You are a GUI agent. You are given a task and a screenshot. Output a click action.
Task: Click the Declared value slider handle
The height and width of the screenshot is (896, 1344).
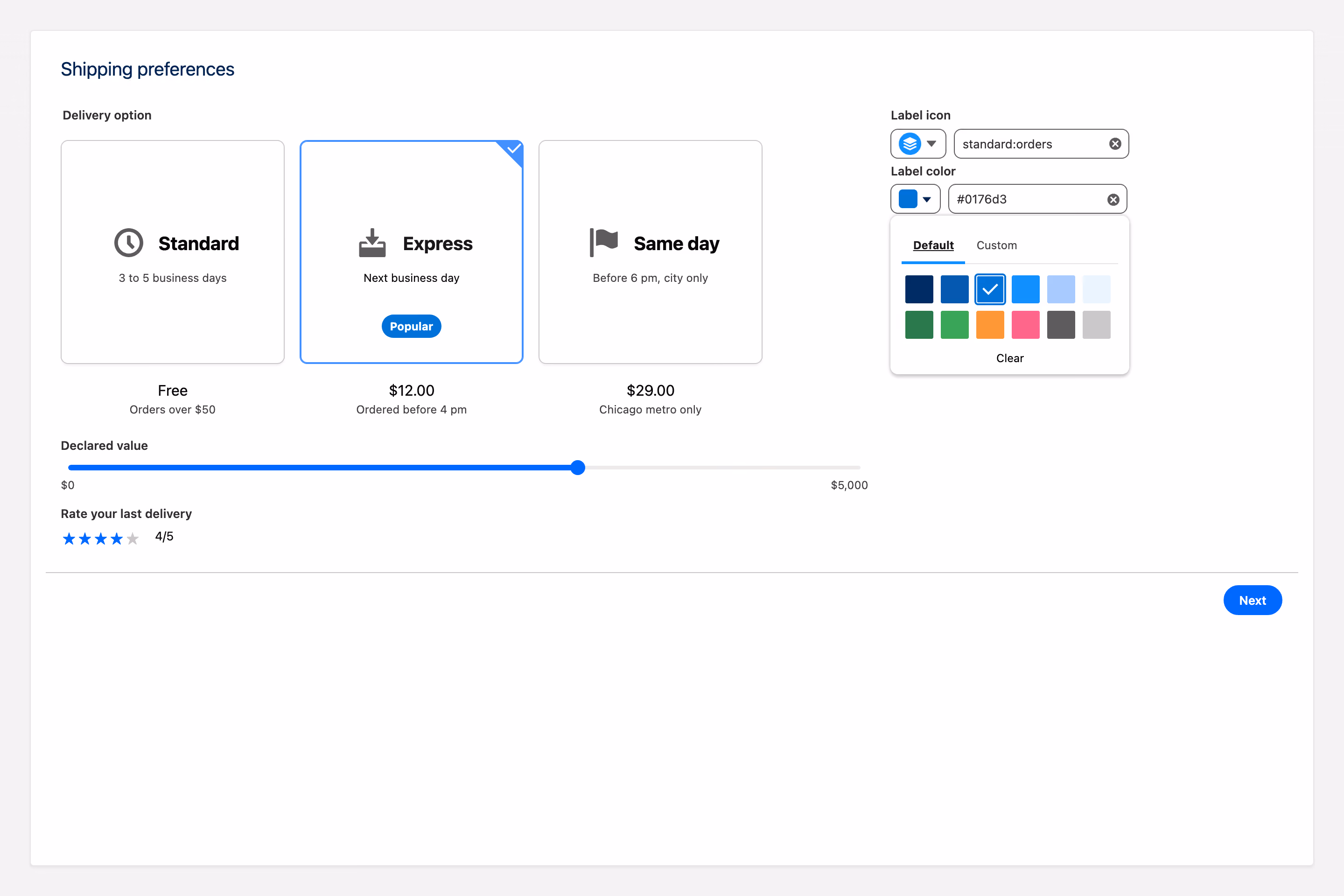coord(578,468)
